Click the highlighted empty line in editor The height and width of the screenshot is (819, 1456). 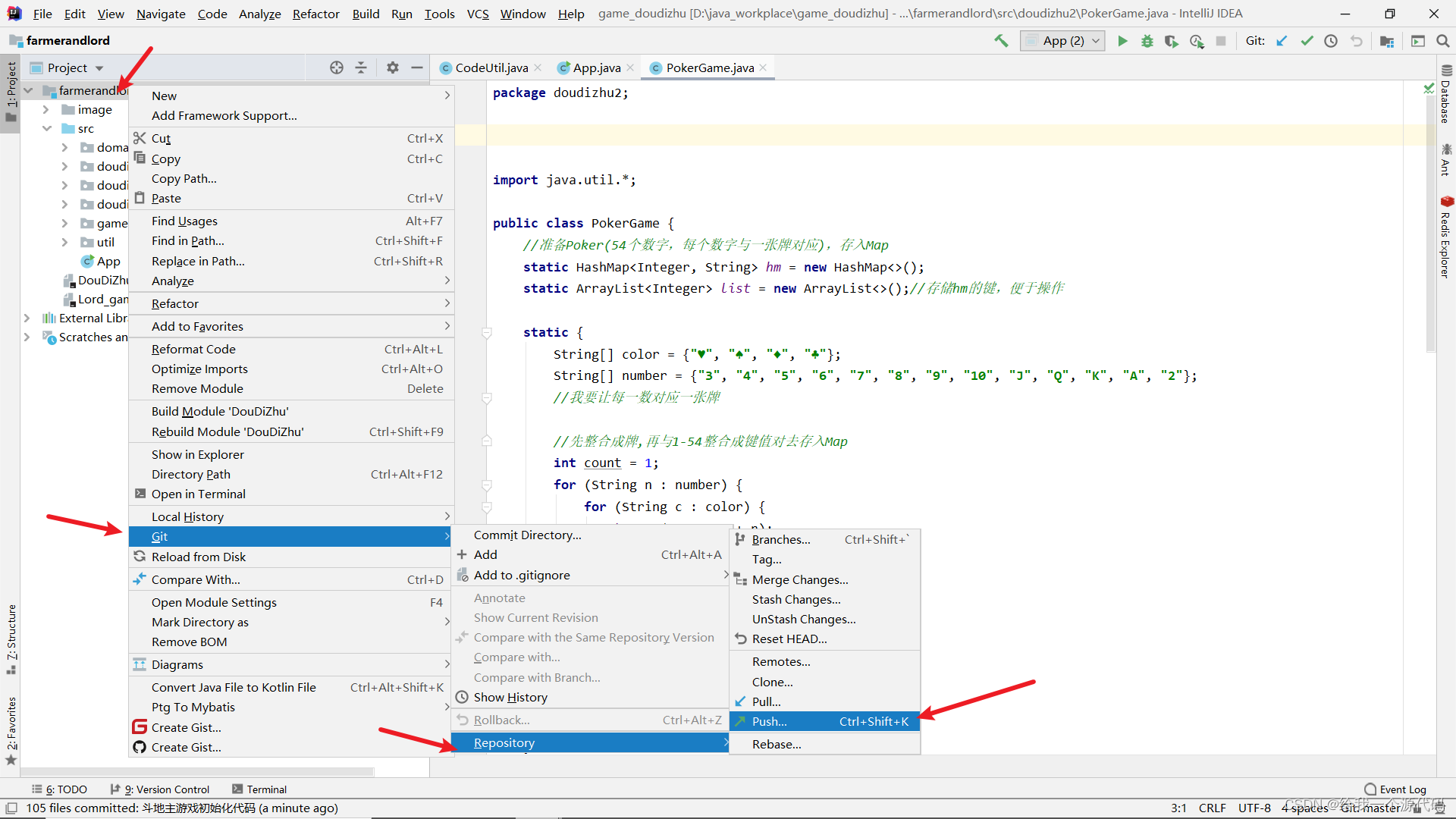click(834, 136)
